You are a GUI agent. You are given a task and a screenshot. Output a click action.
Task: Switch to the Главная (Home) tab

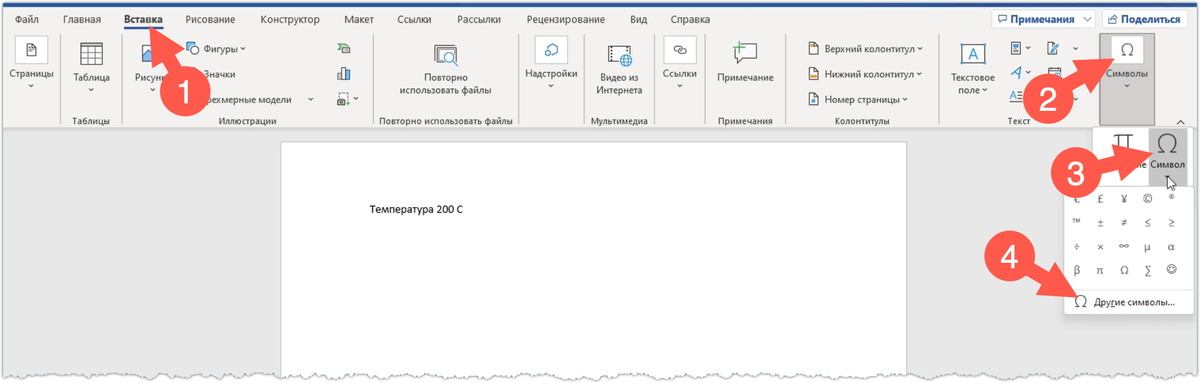(x=81, y=19)
